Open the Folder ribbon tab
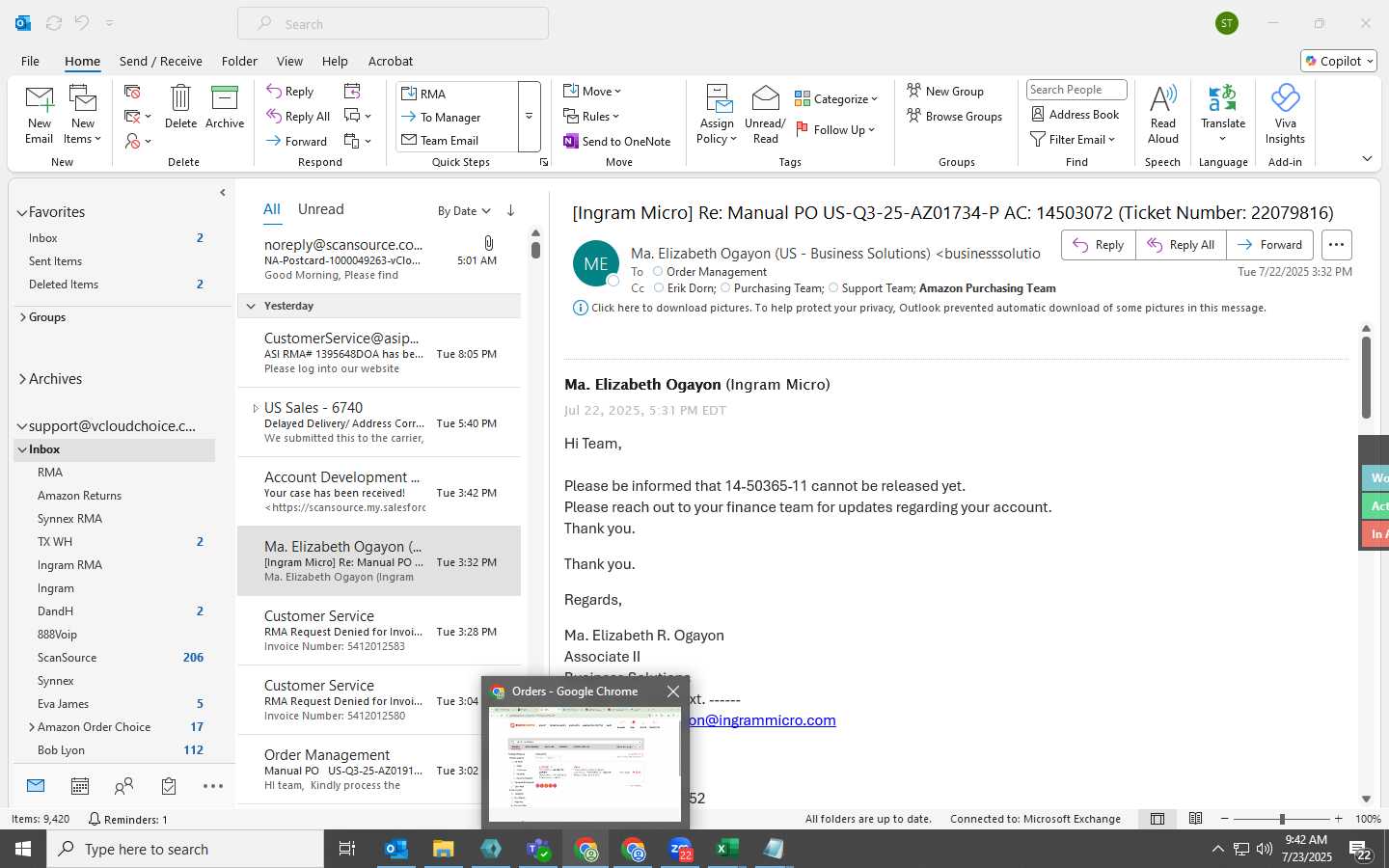1389x868 pixels. coord(239,61)
